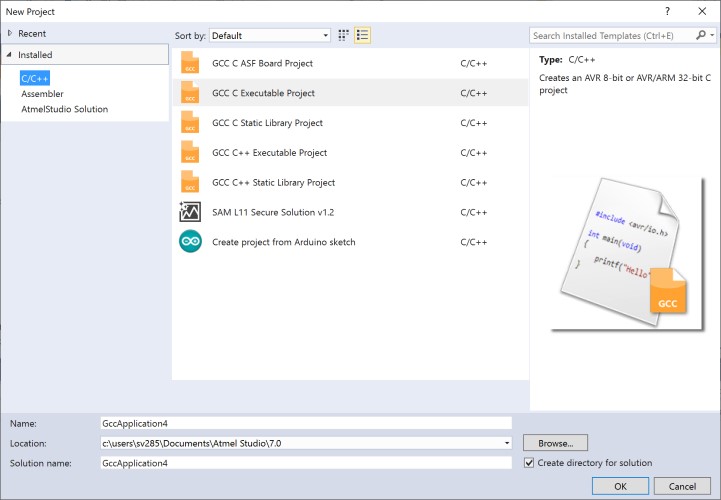Select GCC C++ Executable Project text
This screenshot has height=500, width=721.
[x=269, y=153]
